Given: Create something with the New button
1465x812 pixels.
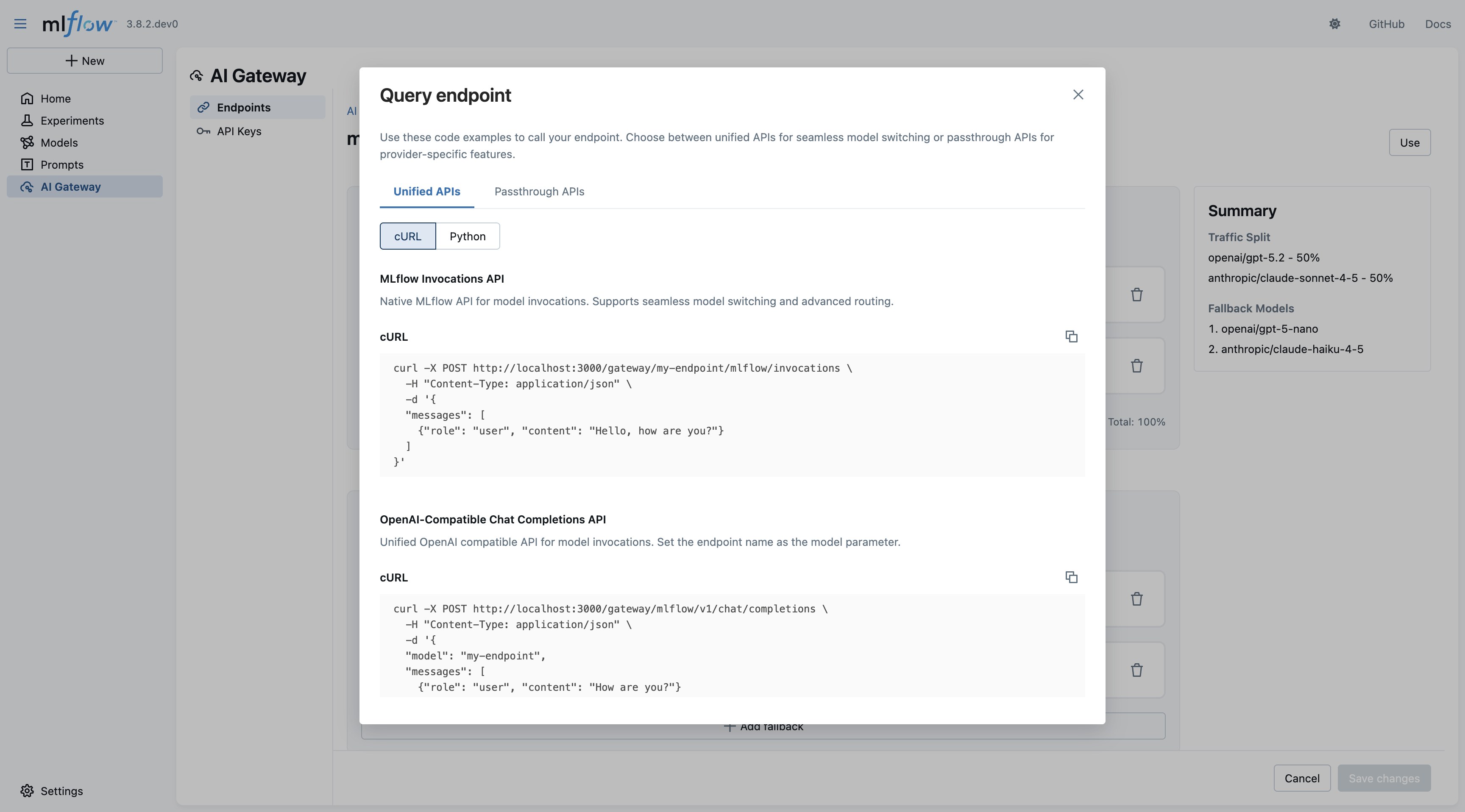Looking at the screenshot, I should (x=85, y=60).
